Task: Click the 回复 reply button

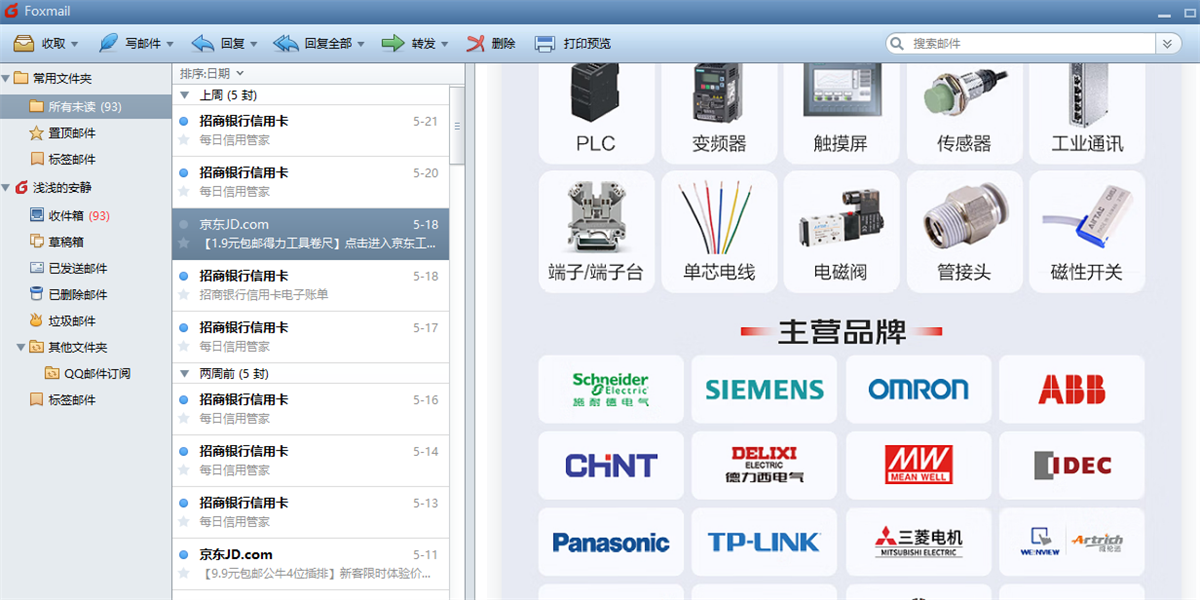Action: [218, 43]
